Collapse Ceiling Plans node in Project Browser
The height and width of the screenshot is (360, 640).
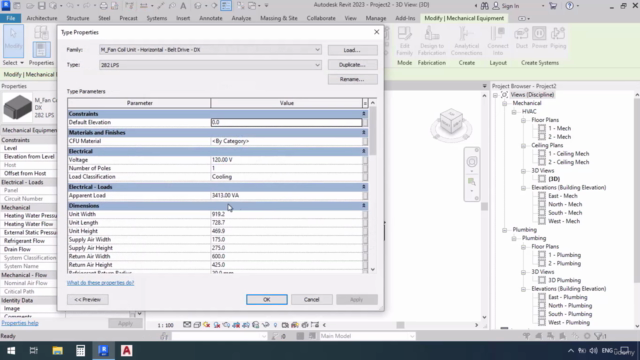coord(523,146)
